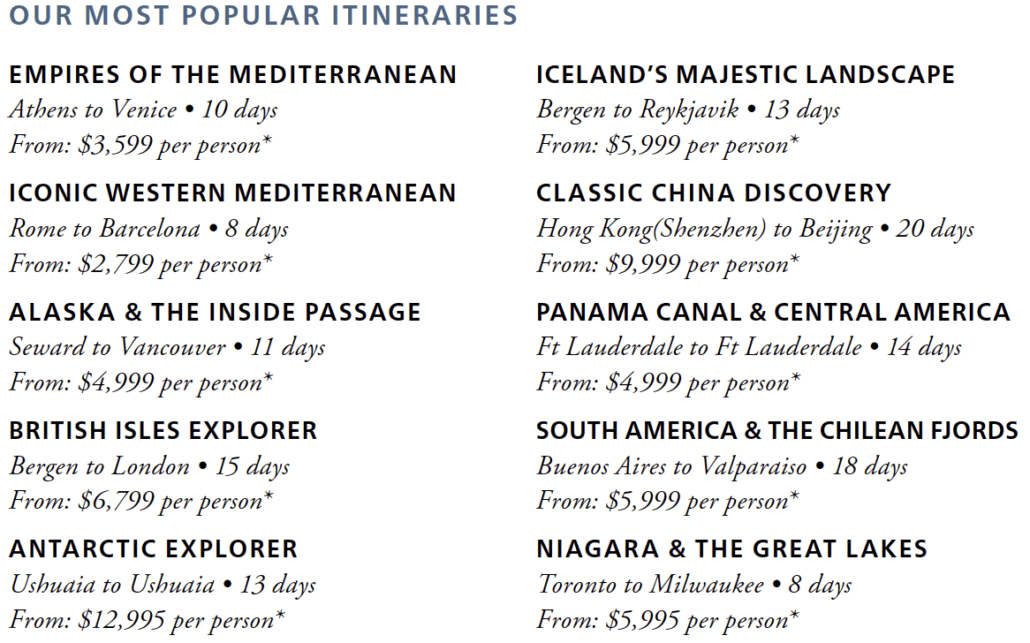The width and height of the screenshot is (1030, 643).
Task: Open the Iconic Western Mediterranean itinerary
Action: (x=233, y=193)
